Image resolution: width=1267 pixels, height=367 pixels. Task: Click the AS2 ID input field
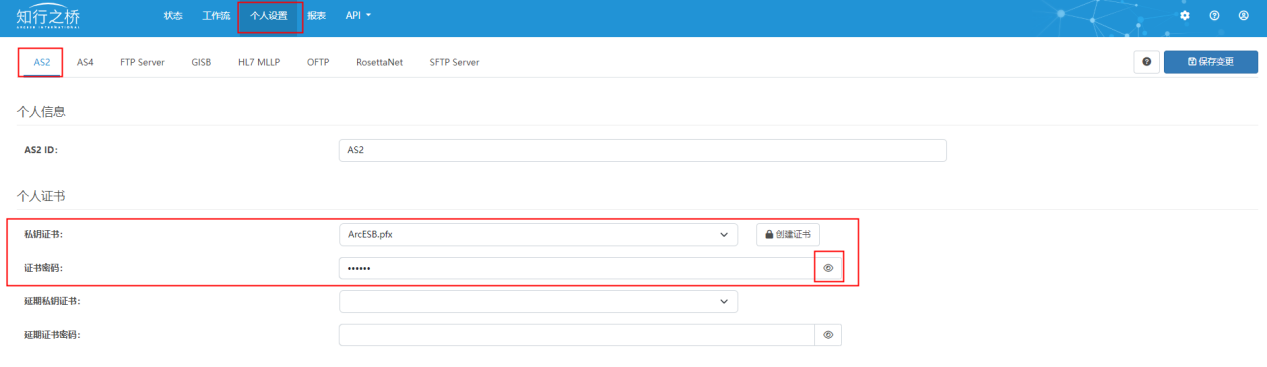(643, 150)
